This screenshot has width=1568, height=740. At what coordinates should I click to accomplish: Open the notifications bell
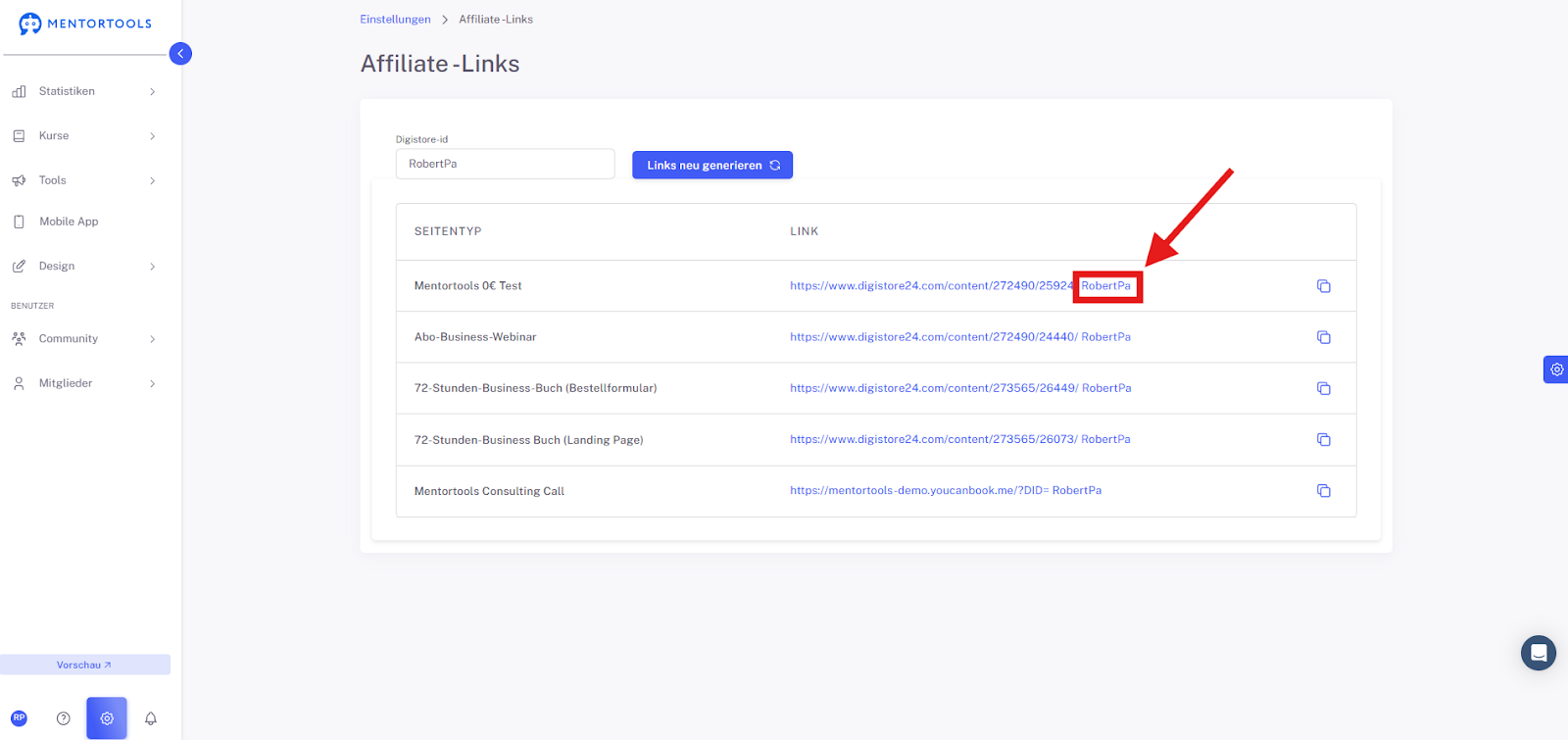point(151,718)
